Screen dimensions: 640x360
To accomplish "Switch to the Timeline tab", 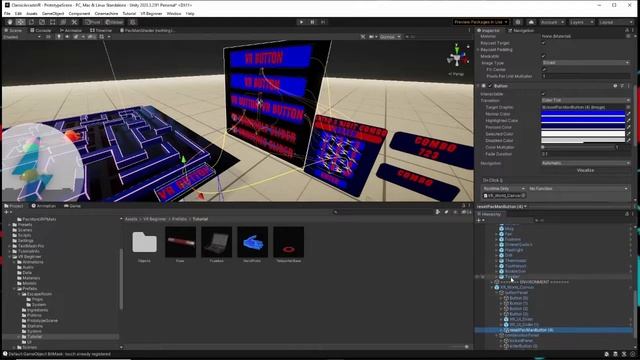I will click(x=101, y=30).
